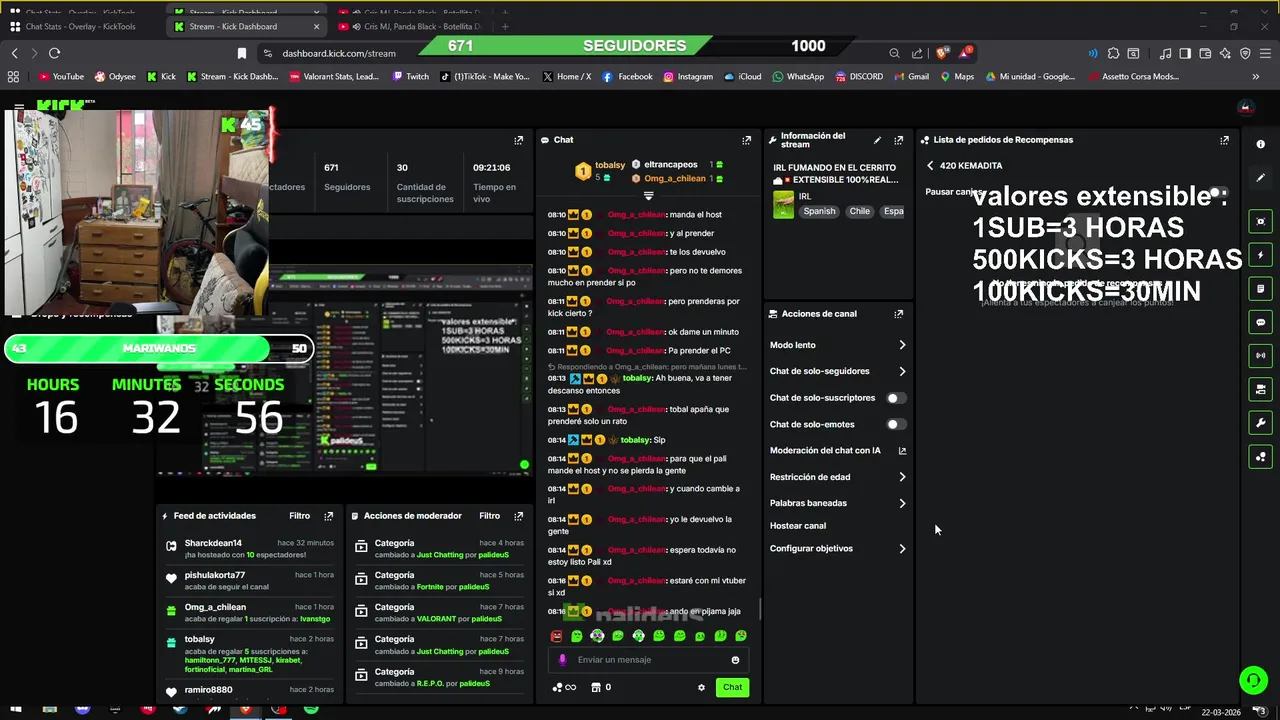
Task: Open the emoji picker in message box
Action: click(x=735, y=659)
